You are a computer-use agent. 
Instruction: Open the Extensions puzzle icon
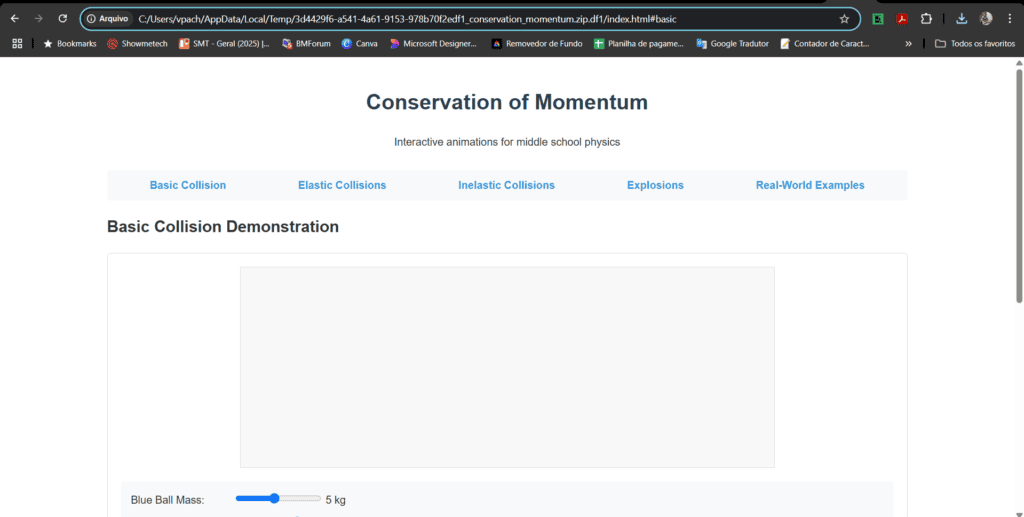926,18
